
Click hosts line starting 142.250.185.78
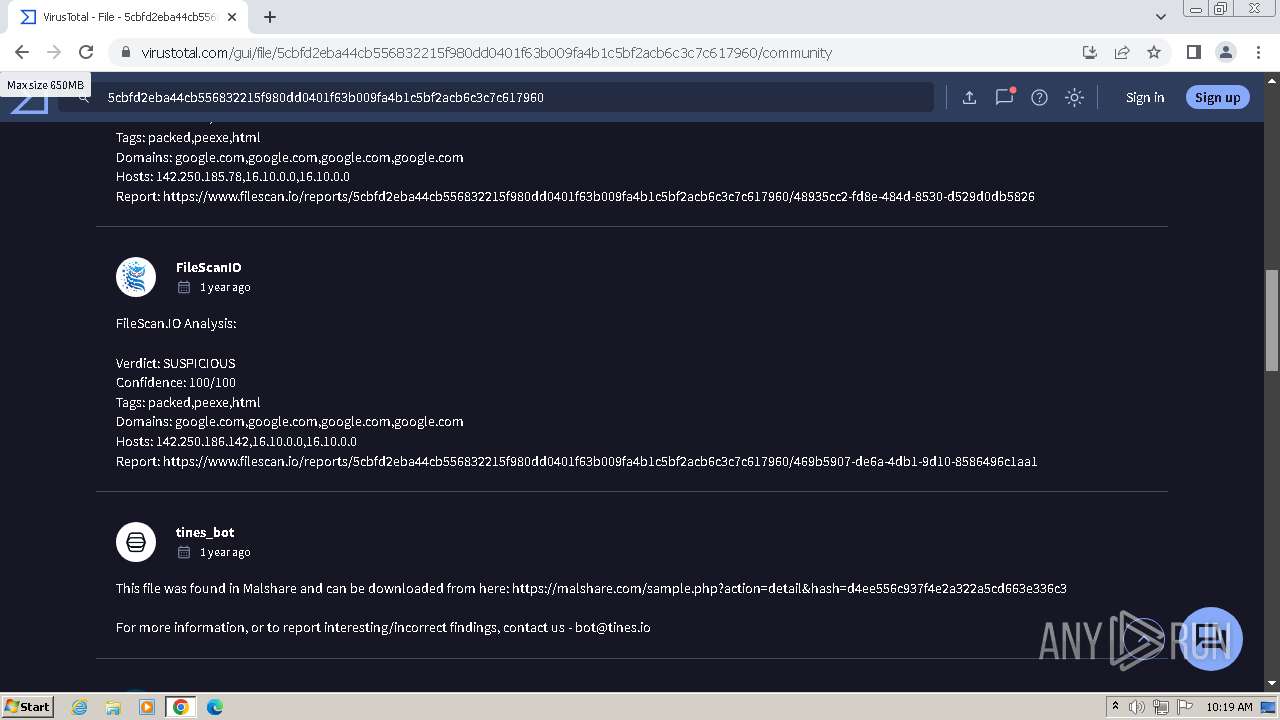point(233,176)
